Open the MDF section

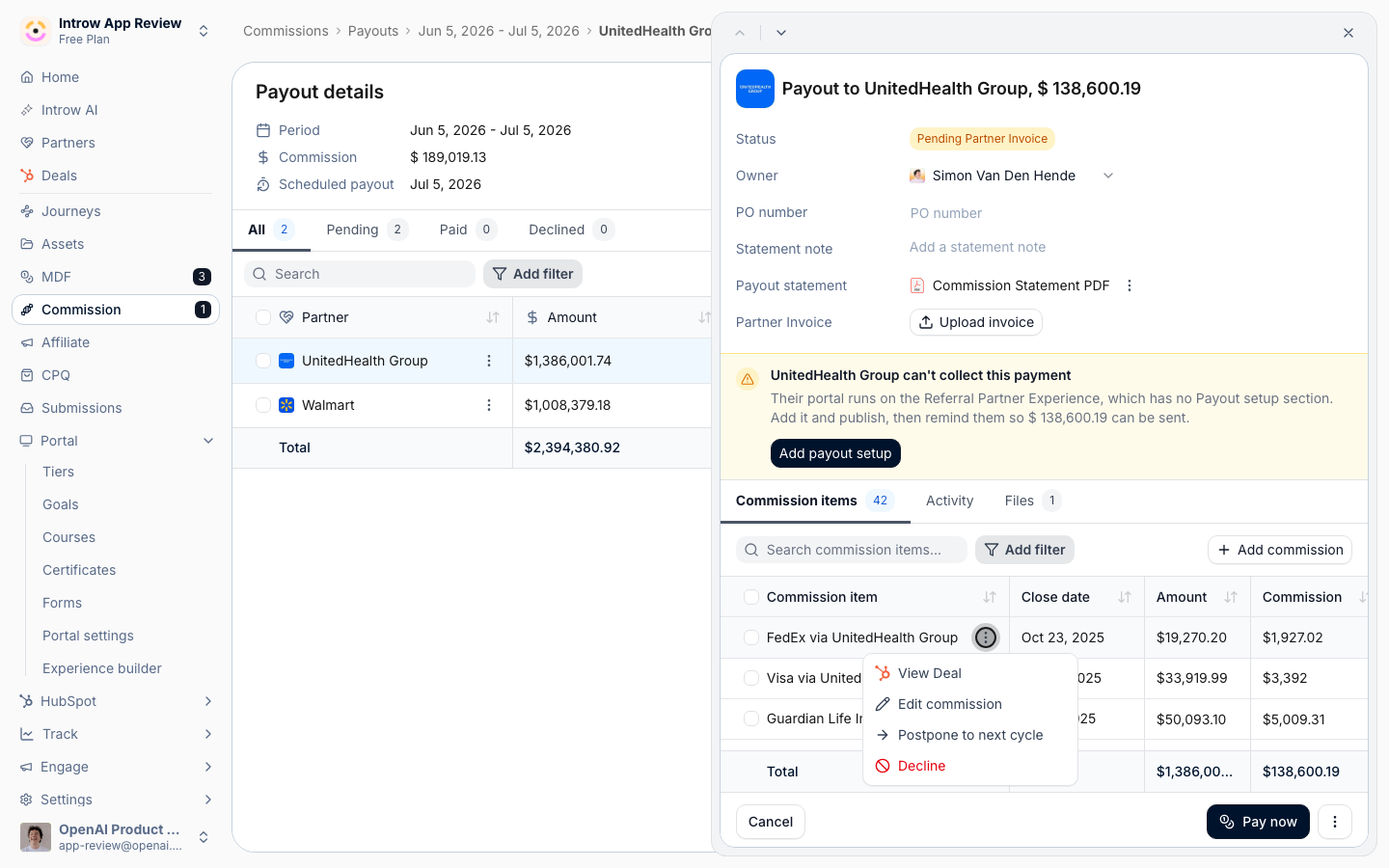tap(116, 277)
